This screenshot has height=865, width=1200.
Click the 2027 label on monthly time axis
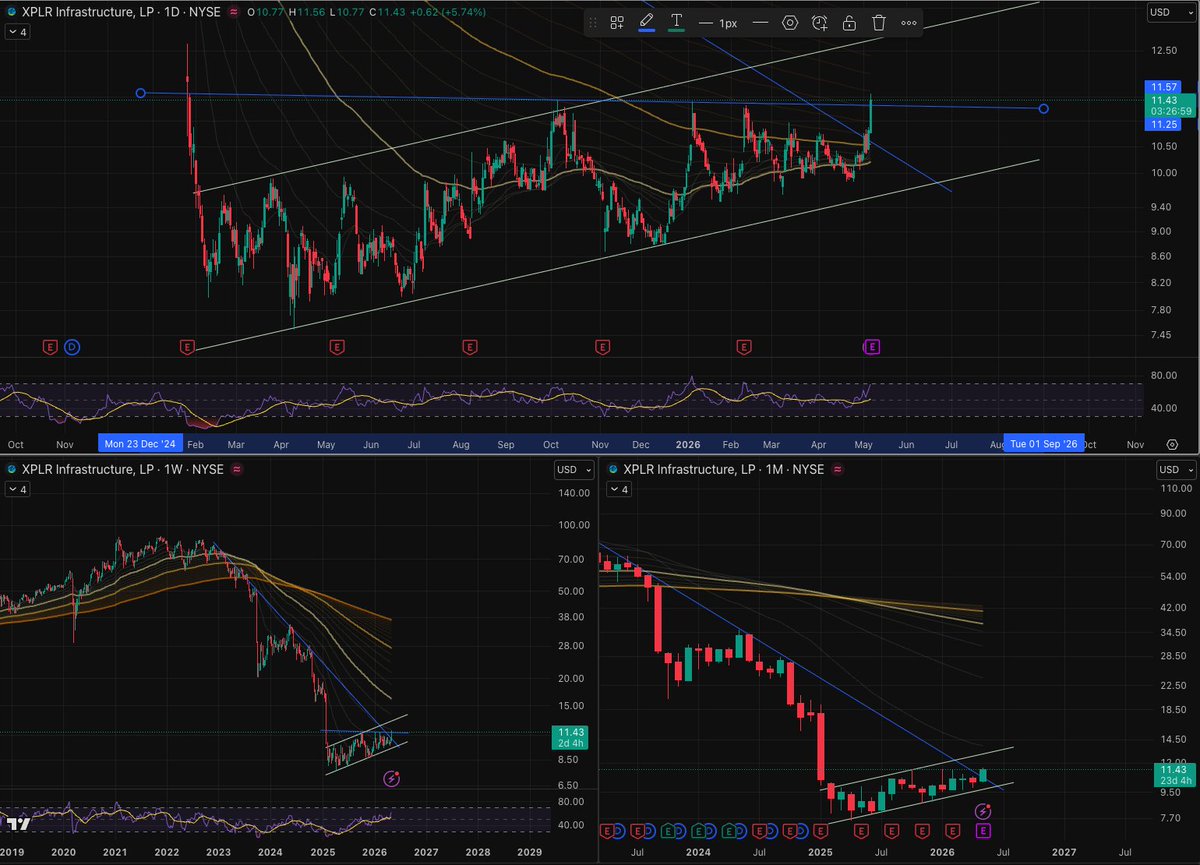[1065, 851]
